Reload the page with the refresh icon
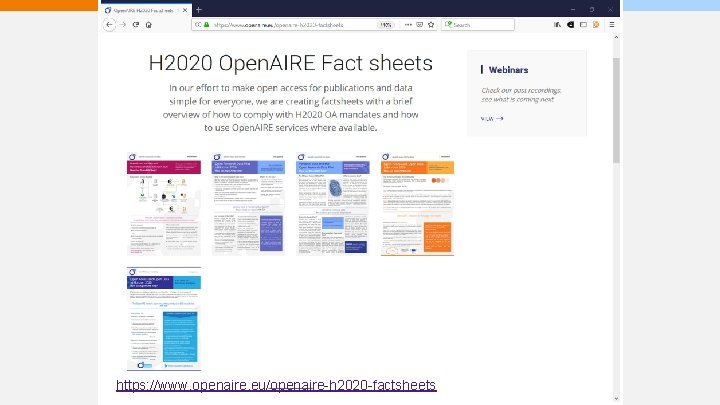The image size is (720, 405). coord(136,25)
